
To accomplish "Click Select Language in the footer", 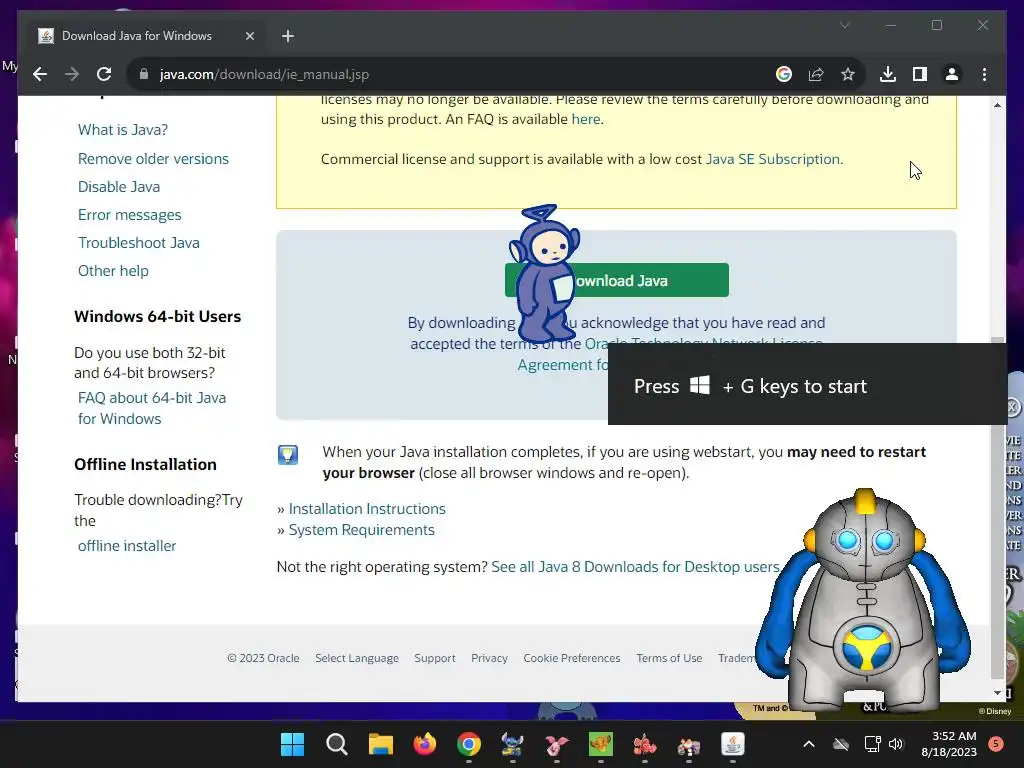I will [x=357, y=658].
